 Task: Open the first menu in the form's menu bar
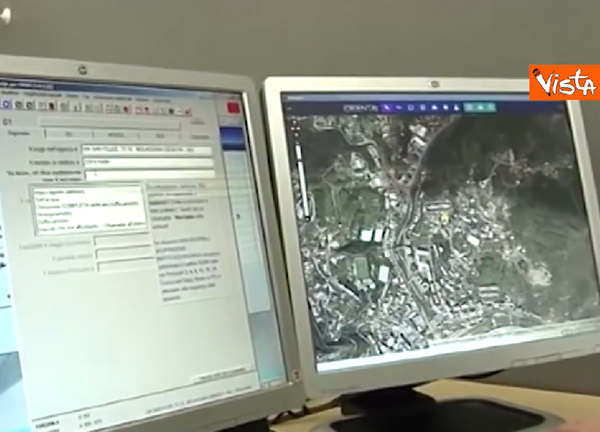coord(5,94)
